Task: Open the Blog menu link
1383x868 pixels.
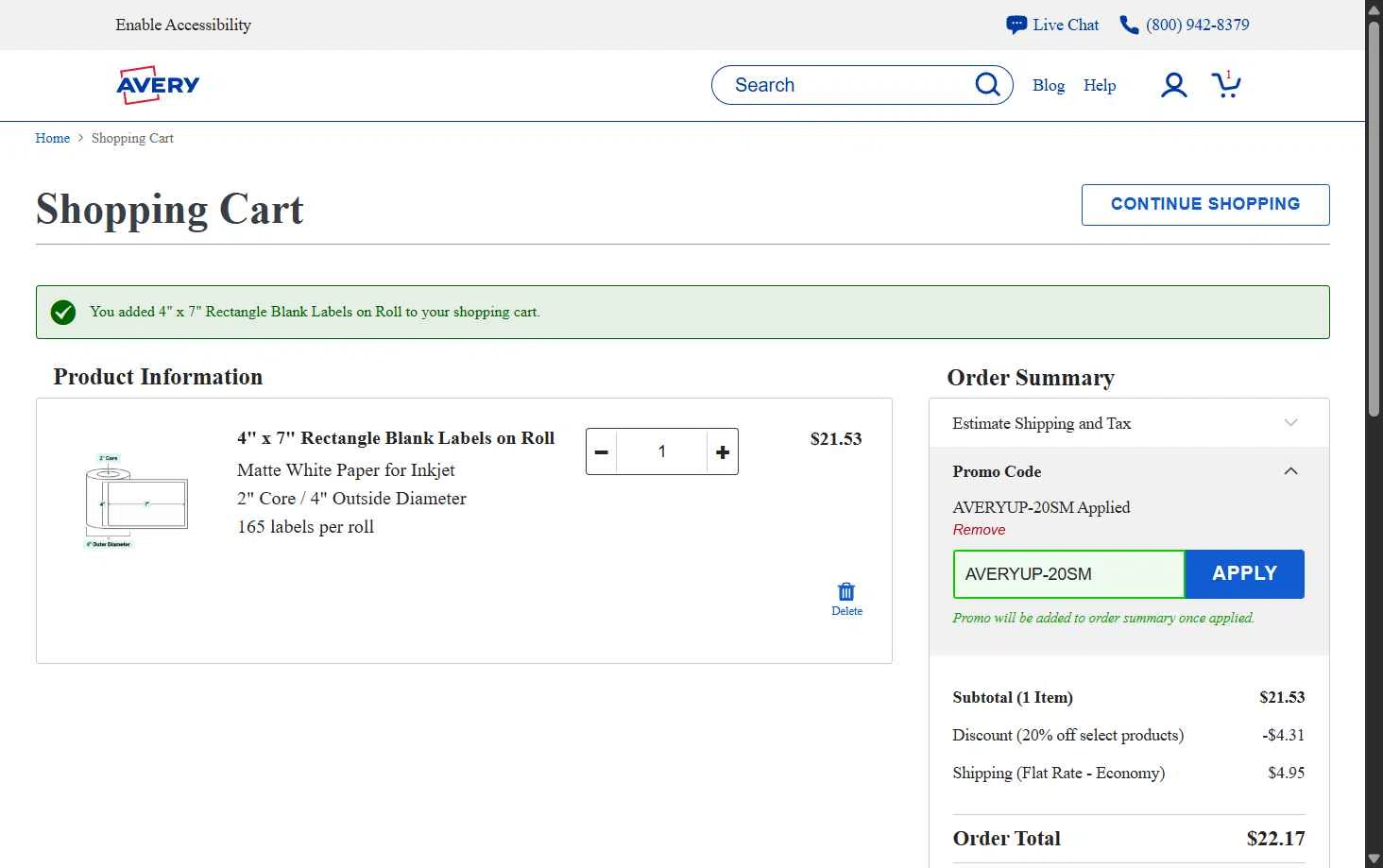Action: (x=1049, y=85)
